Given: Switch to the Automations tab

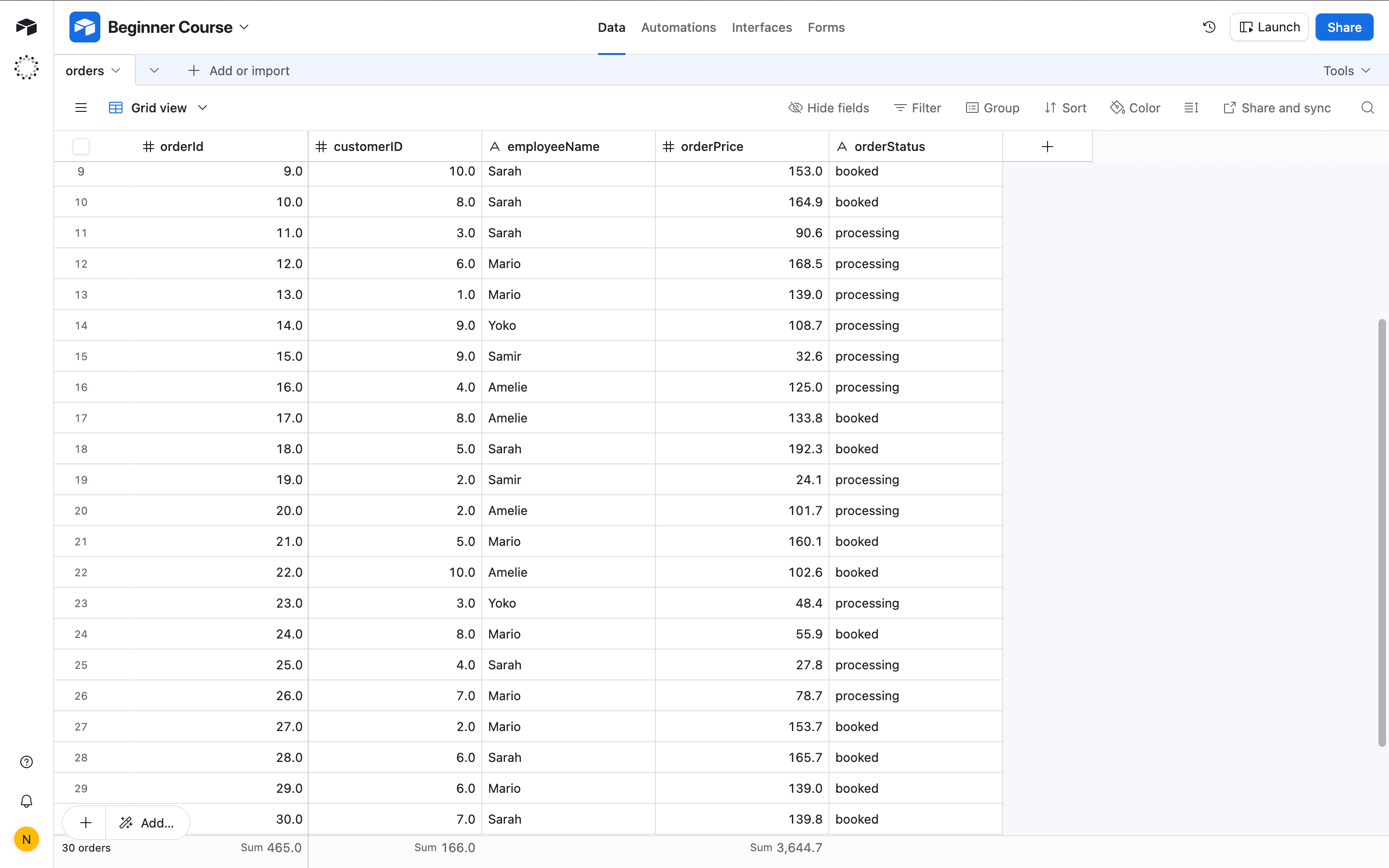Looking at the screenshot, I should point(679,27).
